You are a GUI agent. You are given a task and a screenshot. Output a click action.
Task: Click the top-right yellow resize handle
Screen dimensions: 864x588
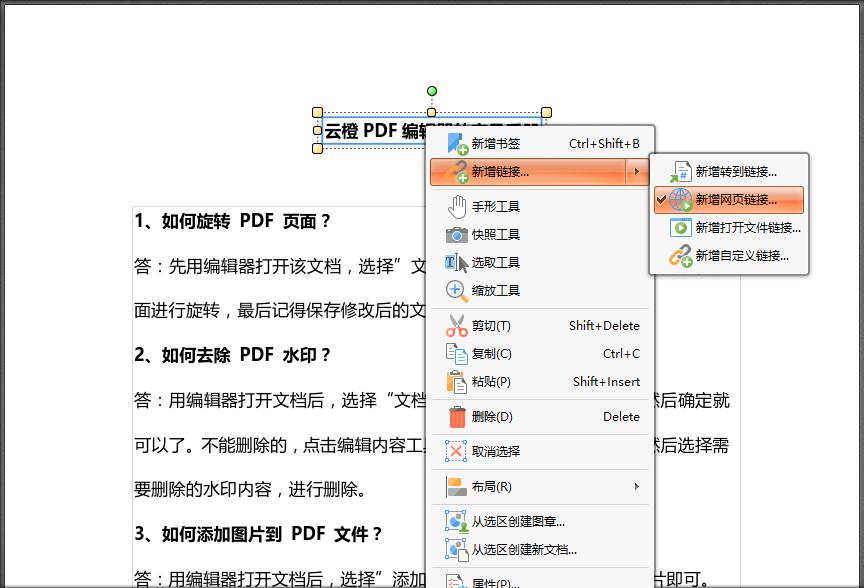[546, 112]
